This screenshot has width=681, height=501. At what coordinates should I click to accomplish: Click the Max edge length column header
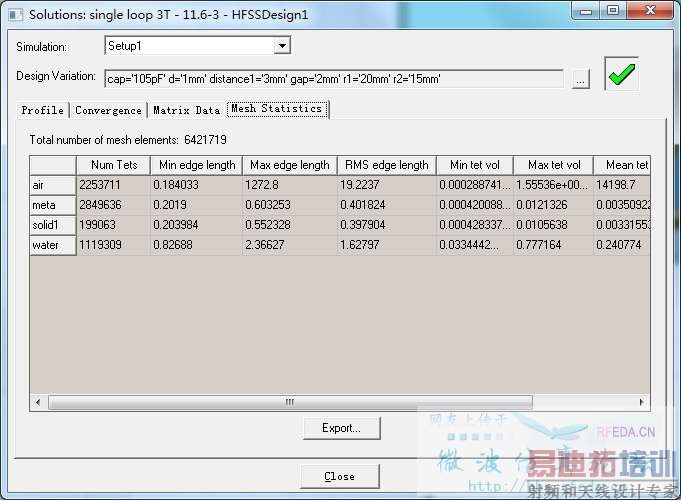[290, 165]
